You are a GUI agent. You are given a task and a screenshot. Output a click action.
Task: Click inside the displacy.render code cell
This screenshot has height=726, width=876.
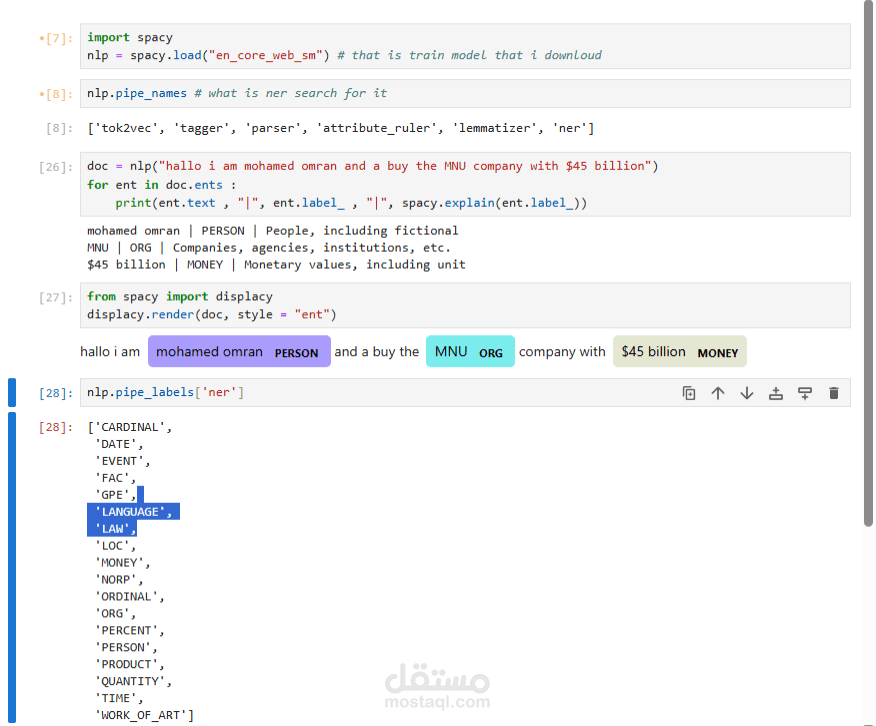(465, 305)
